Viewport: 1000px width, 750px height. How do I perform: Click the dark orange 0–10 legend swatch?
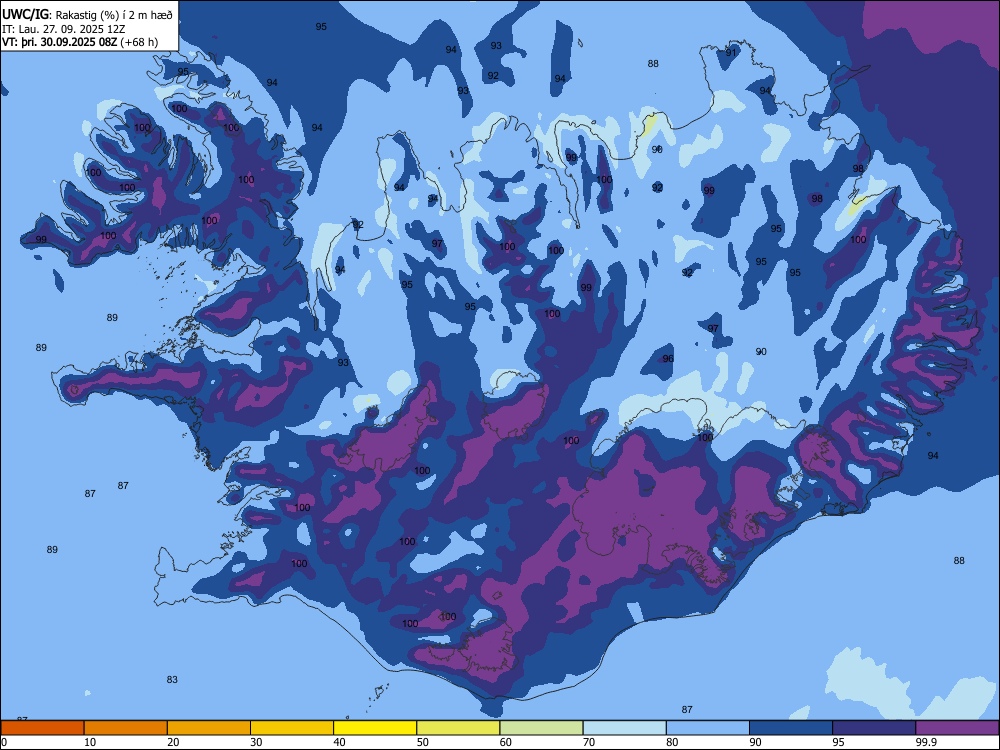pos(42,728)
